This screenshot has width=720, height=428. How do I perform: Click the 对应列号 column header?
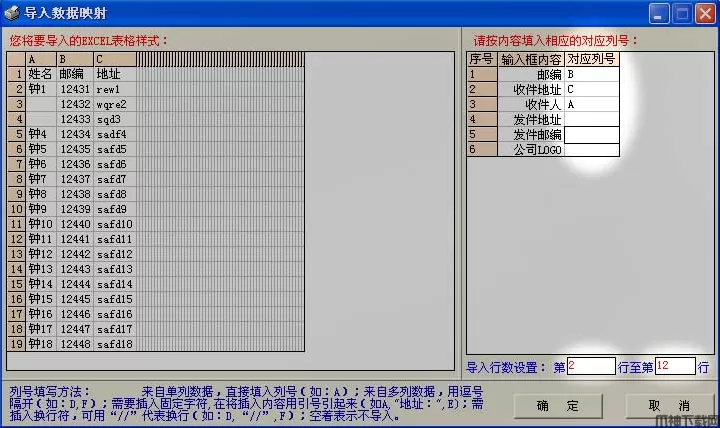point(591,59)
